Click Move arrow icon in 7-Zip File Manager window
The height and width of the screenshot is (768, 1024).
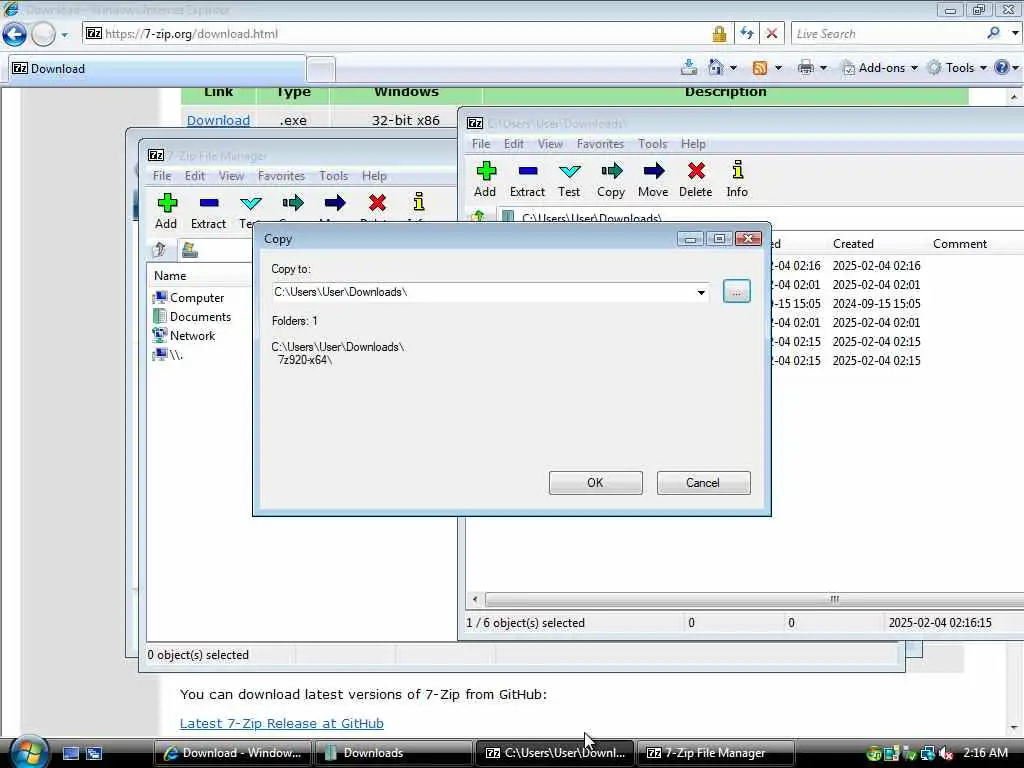coord(335,203)
